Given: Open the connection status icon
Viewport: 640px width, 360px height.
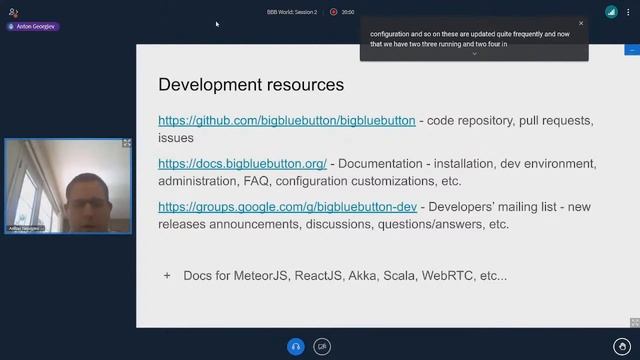Looking at the screenshot, I should point(611,12).
